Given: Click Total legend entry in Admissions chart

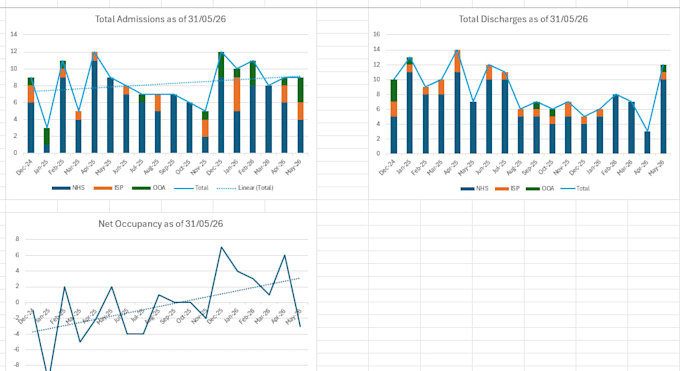Looking at the screenshot, I should (191, 188).
